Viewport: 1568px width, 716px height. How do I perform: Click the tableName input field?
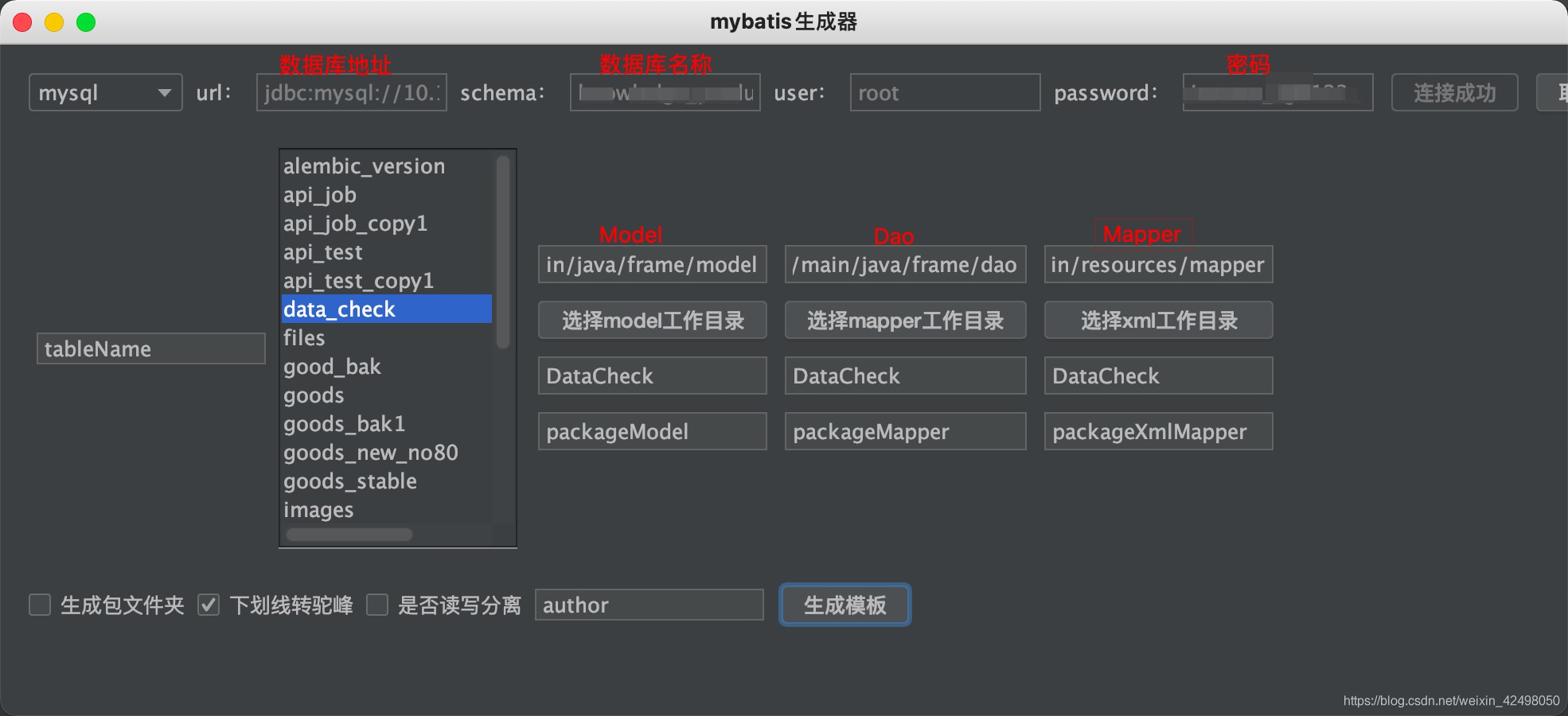151,348
